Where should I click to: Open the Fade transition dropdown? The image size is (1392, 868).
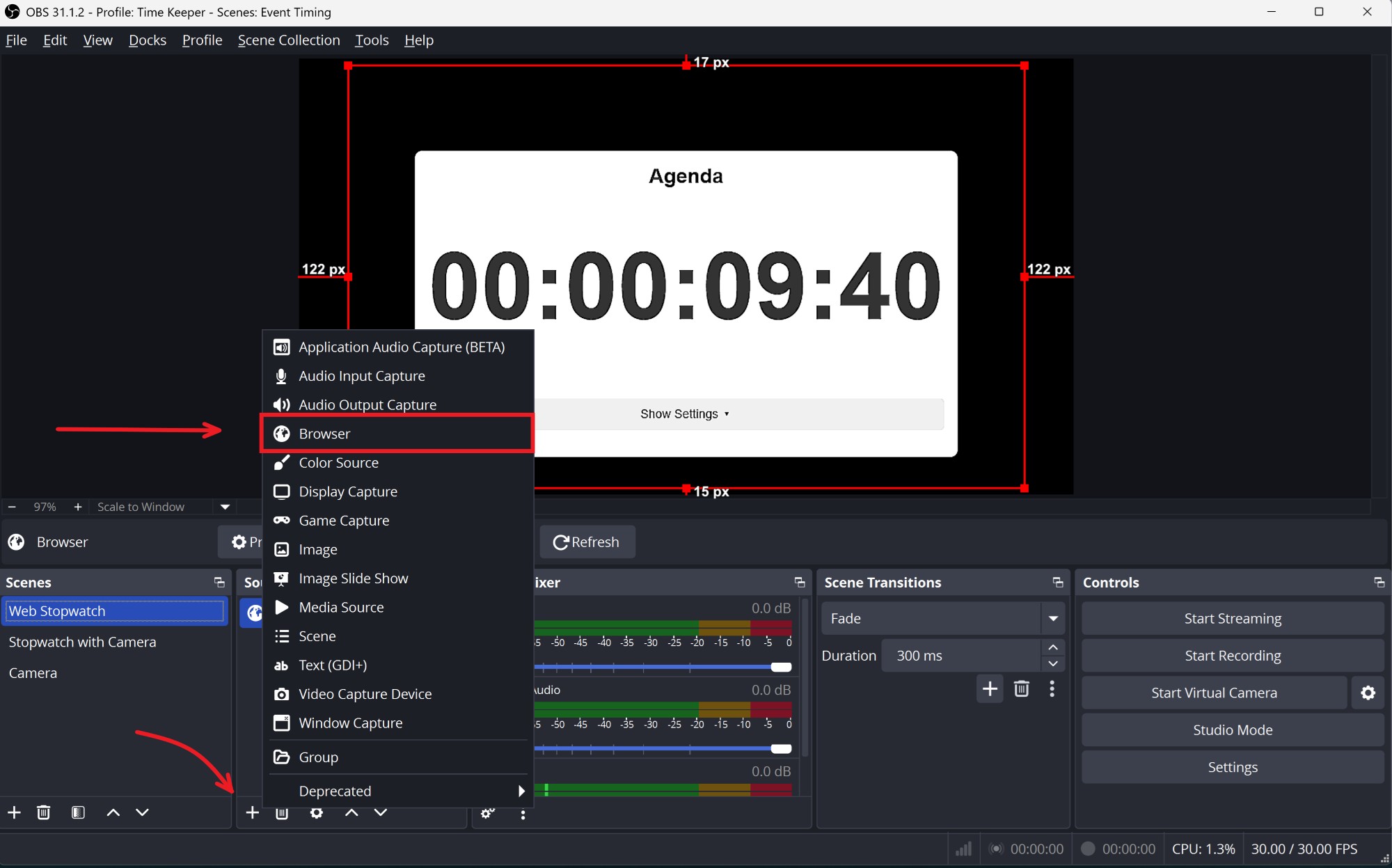click(1052, 618)
